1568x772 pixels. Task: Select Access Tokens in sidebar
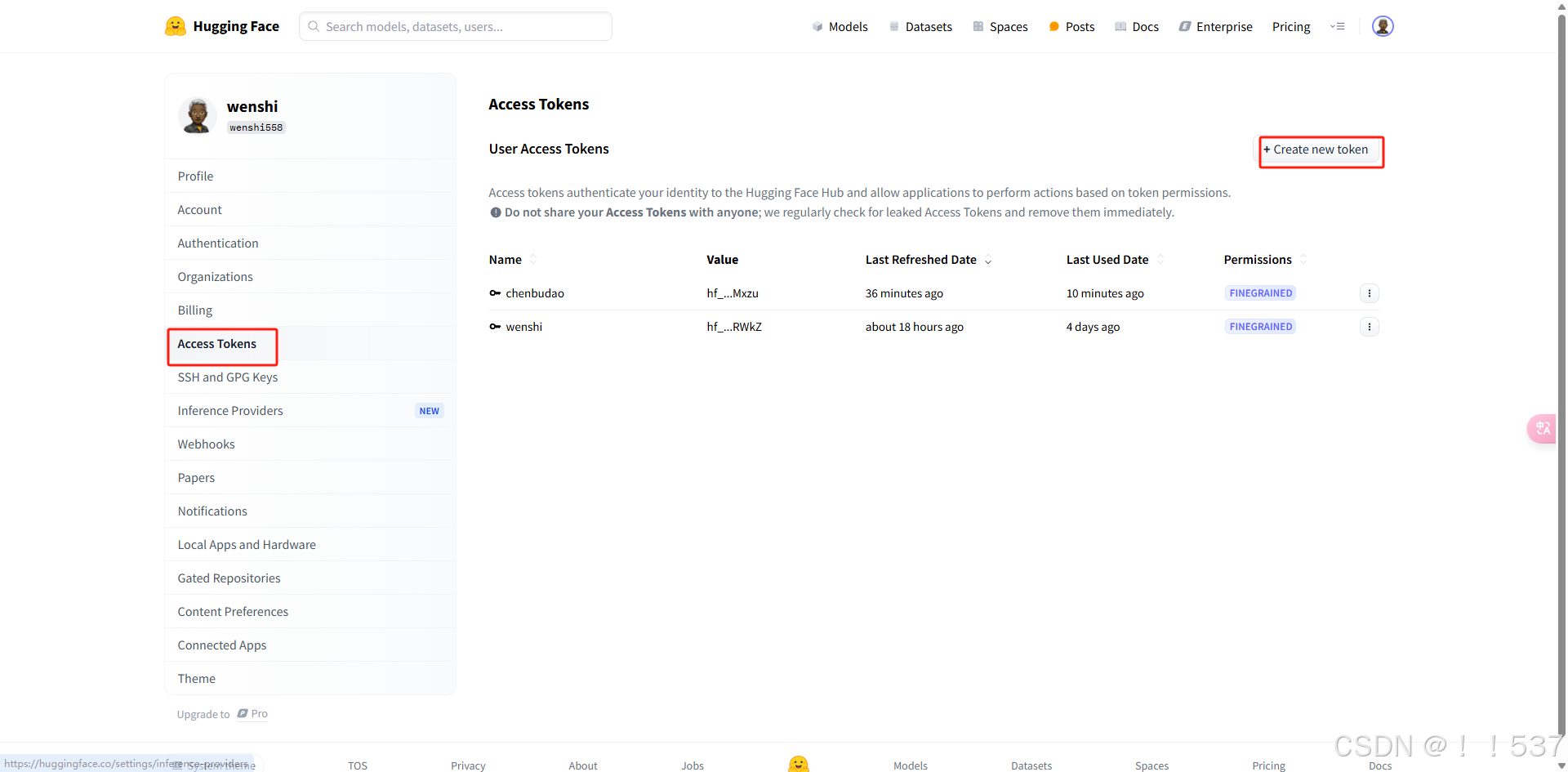310,344
